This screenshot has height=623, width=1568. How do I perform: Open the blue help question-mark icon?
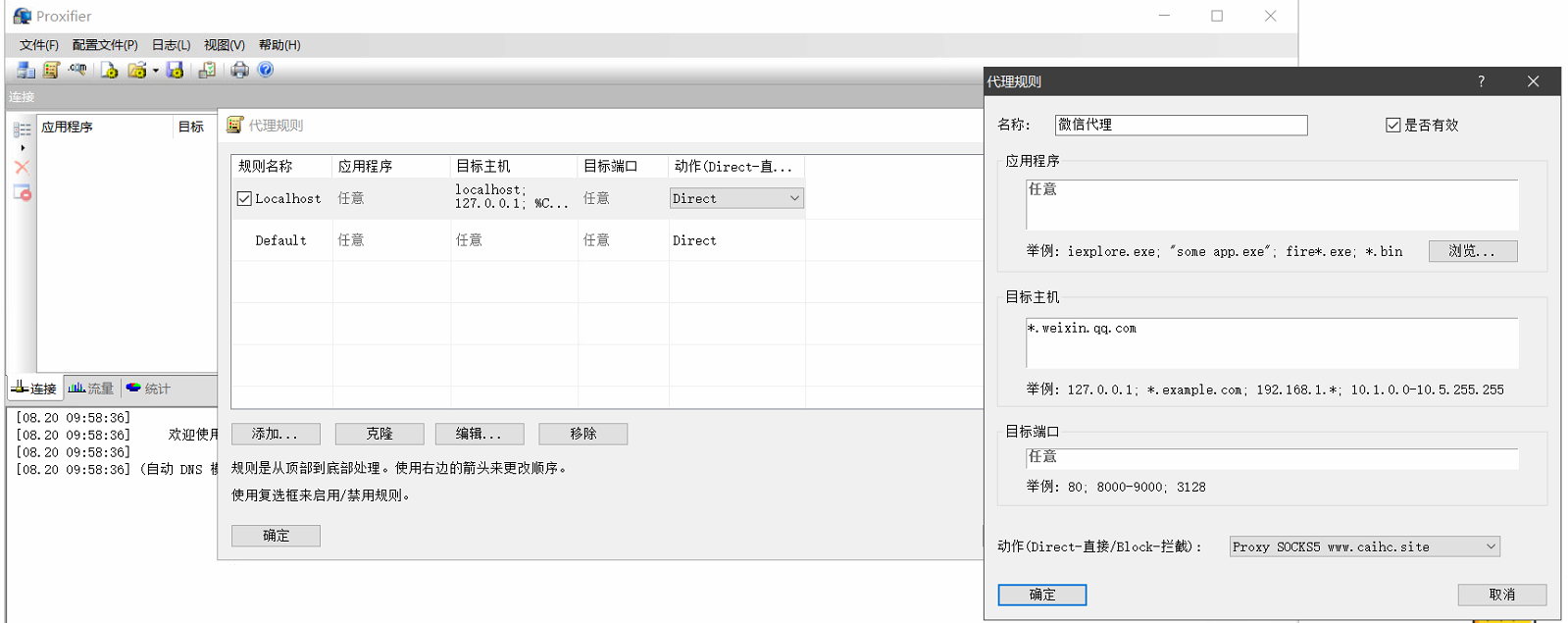(x=265, y=70)
